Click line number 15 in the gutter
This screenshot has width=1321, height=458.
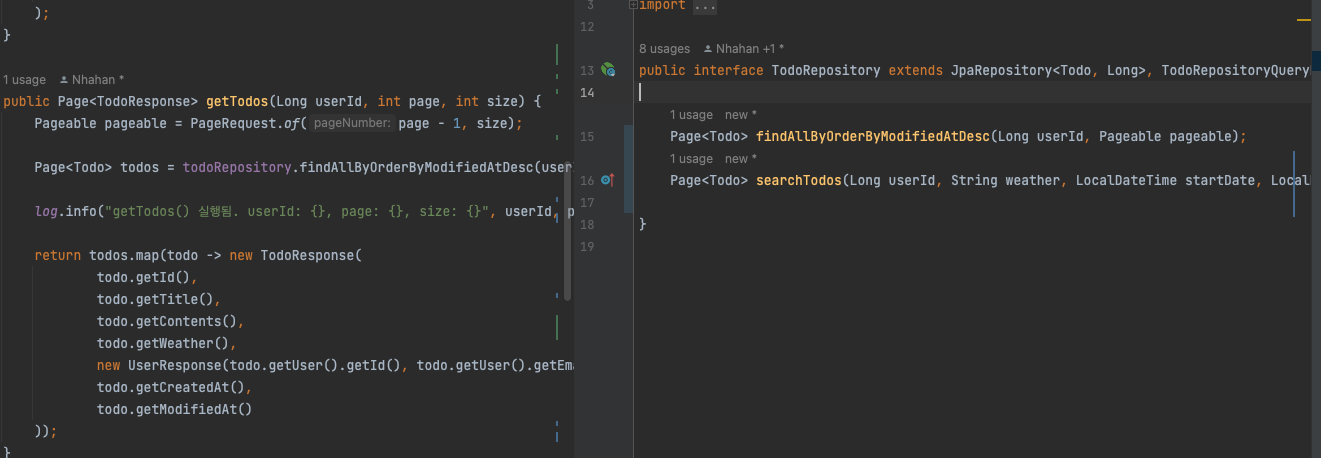tap(587, 136)
